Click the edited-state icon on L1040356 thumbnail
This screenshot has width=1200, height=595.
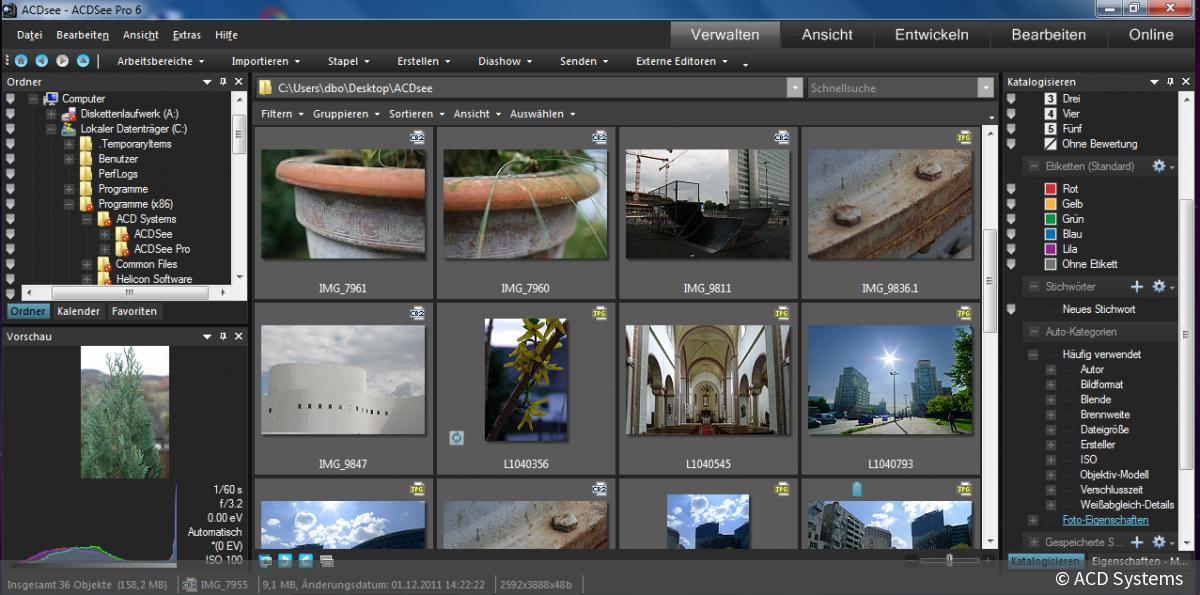point(456,438)
